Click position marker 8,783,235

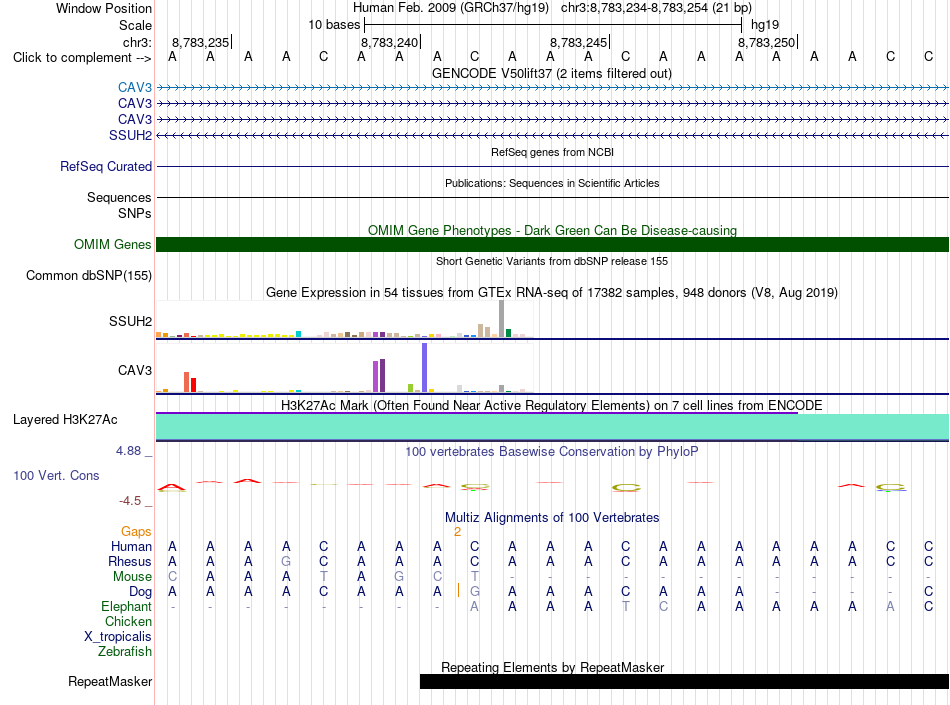coord(201,42)
